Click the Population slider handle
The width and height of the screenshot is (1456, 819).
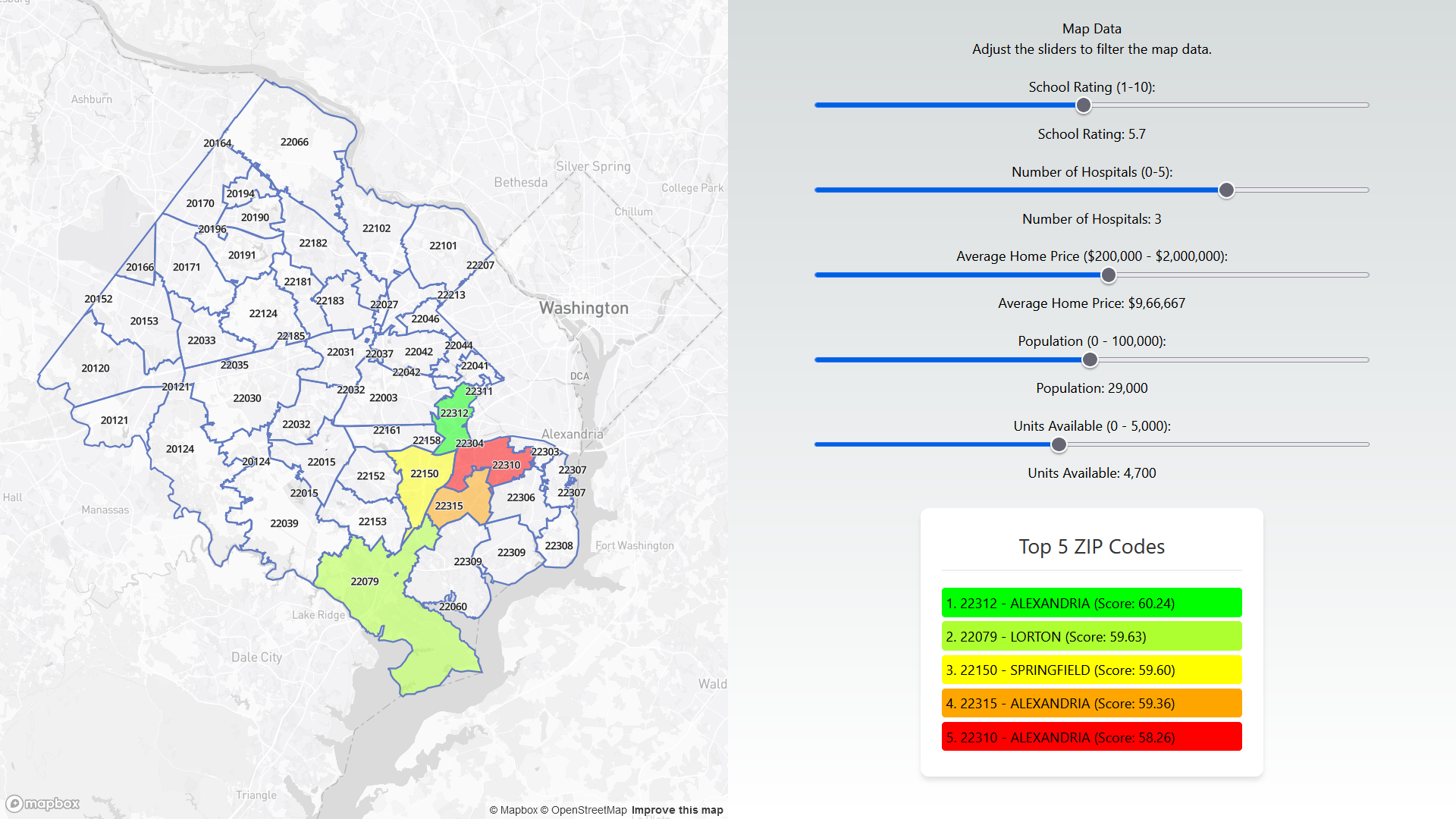point(1090,360)
